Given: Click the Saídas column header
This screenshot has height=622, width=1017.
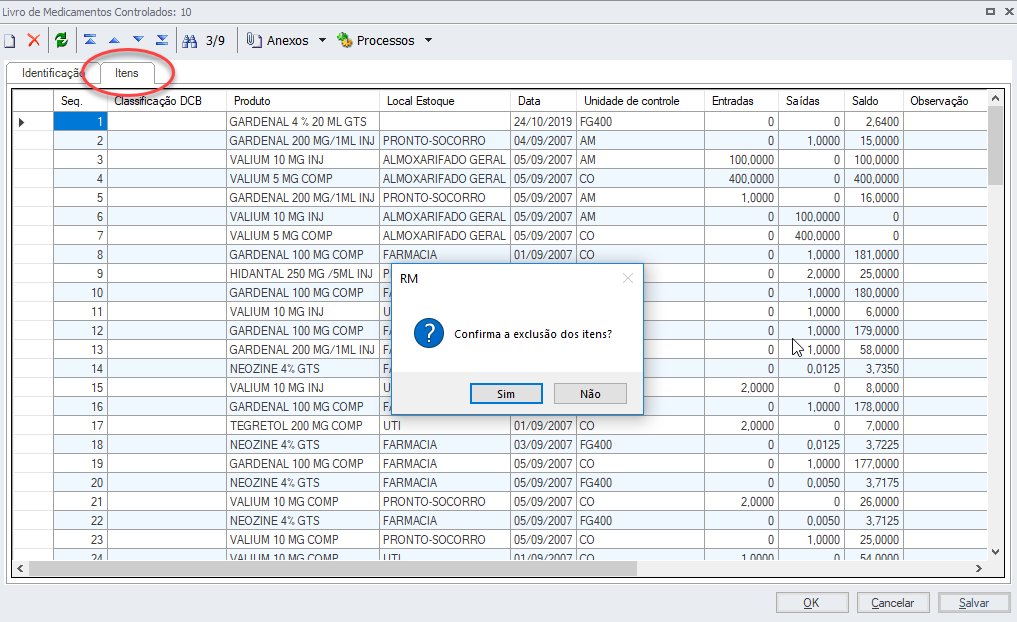Looking at the screenshot, I should (x=811, y=101).
